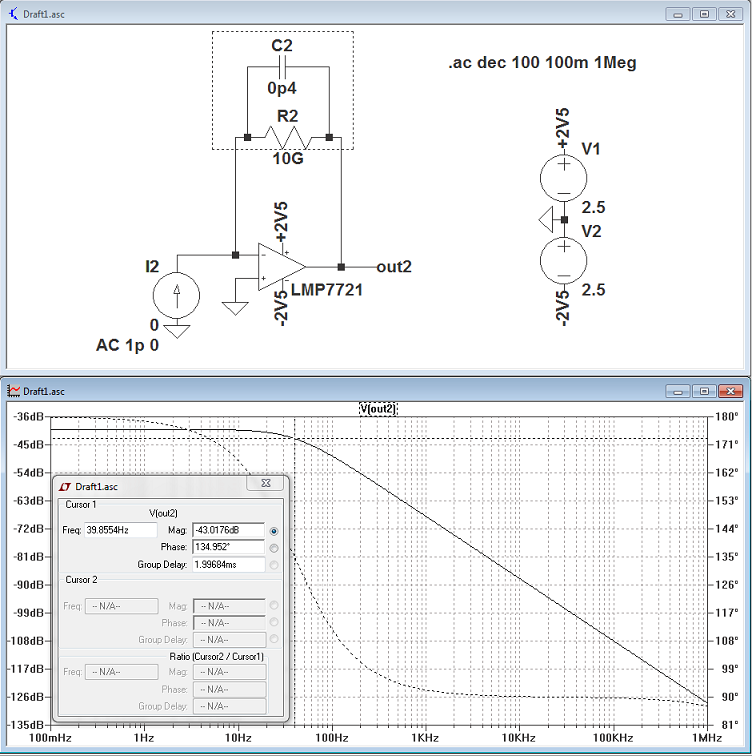Click the V2 value 2.5
Image resolution: width=752 pixels, height=756 pixels.
pos(593,290)
